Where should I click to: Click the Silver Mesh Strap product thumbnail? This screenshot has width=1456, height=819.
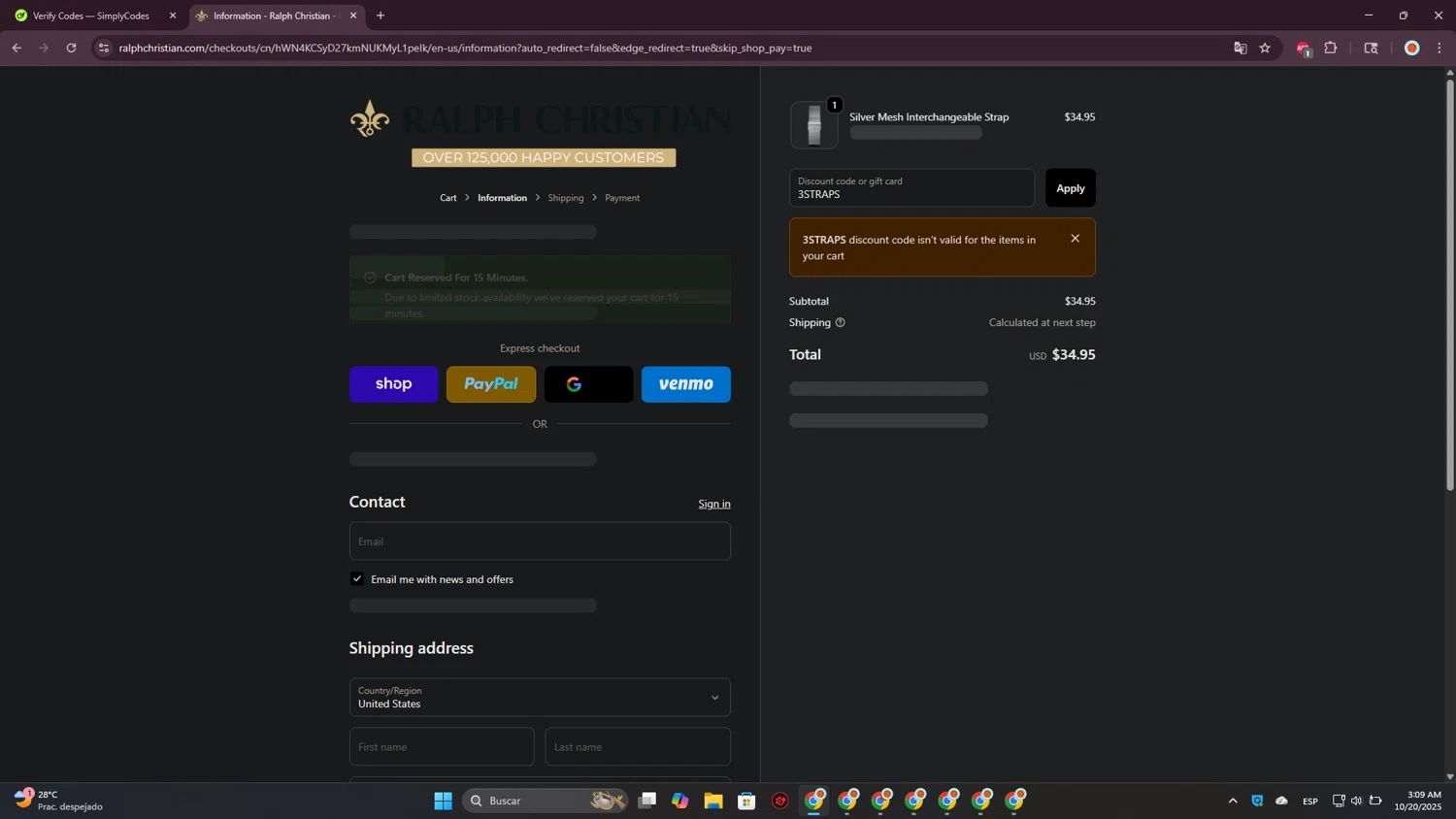click(x=813, y=125)
